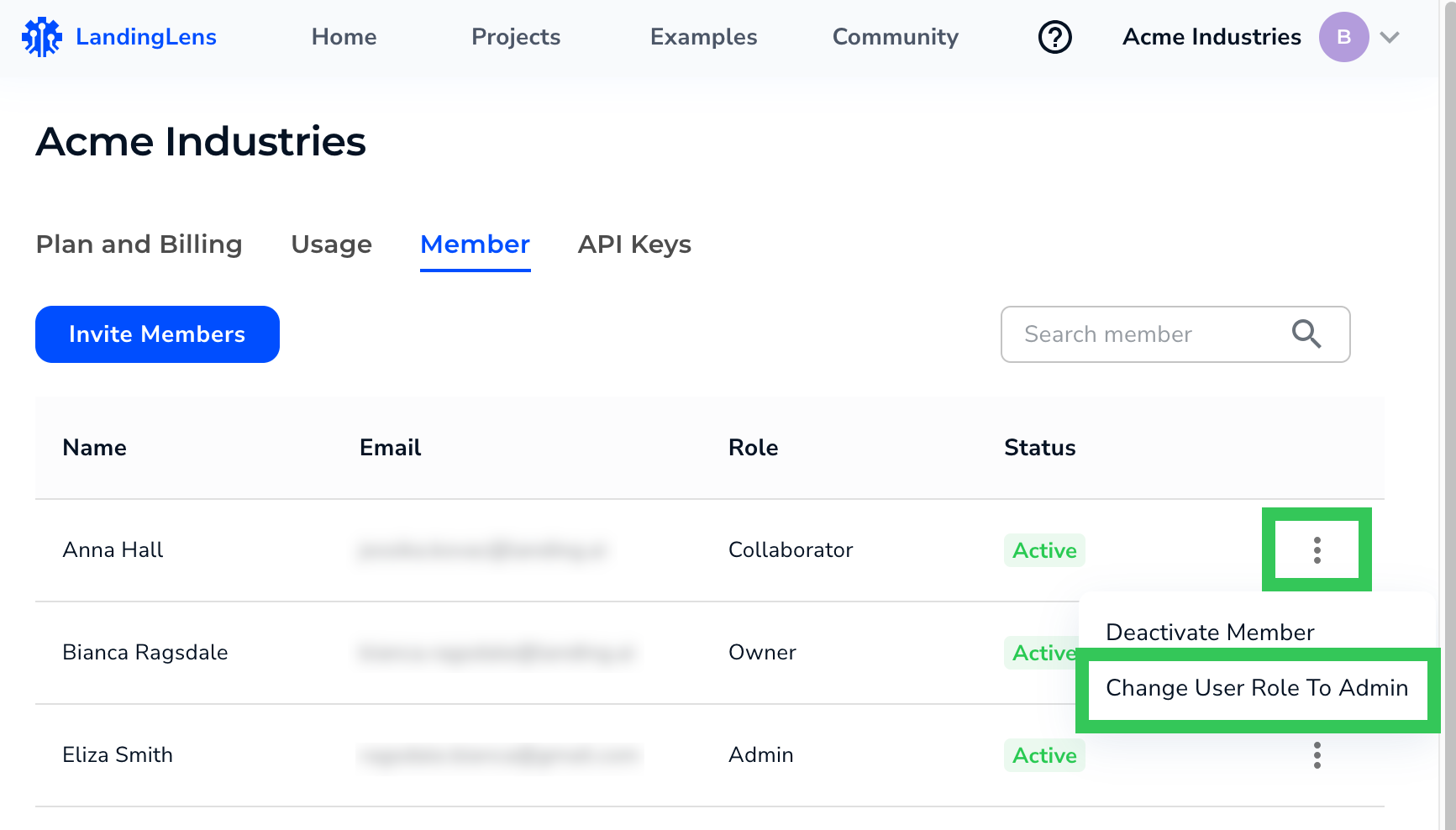Switch to the Plan and Billing tab
Image resolution: width=1456 pixels, height=830 pixels.
click(139, 244)
